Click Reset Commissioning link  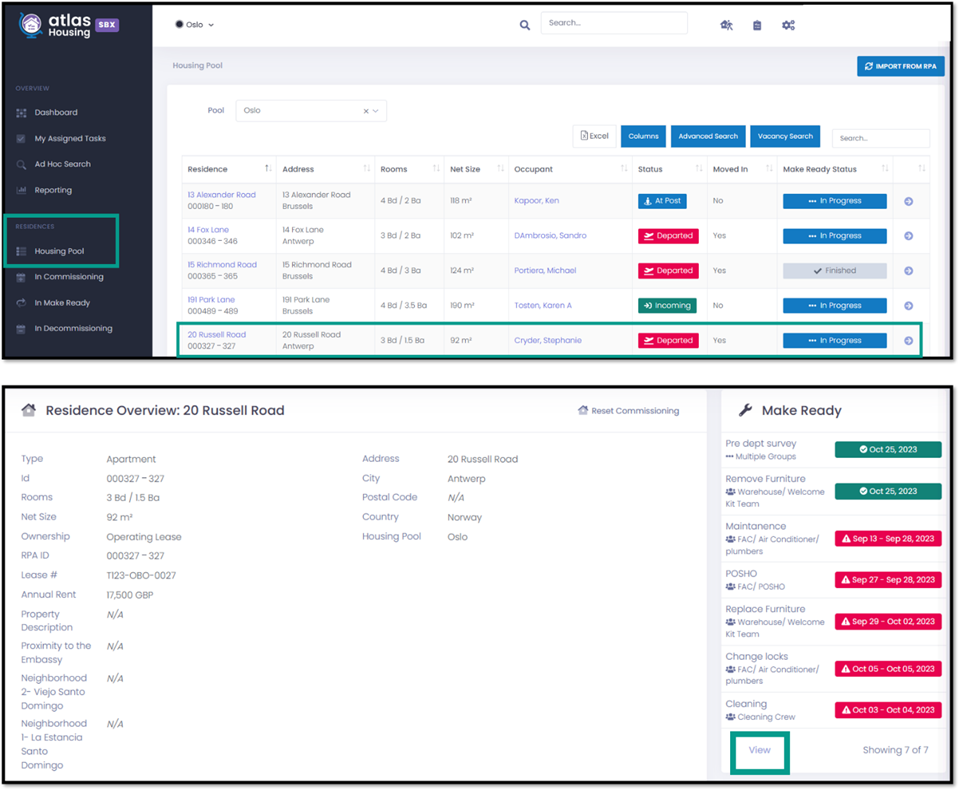click(629, 411)
